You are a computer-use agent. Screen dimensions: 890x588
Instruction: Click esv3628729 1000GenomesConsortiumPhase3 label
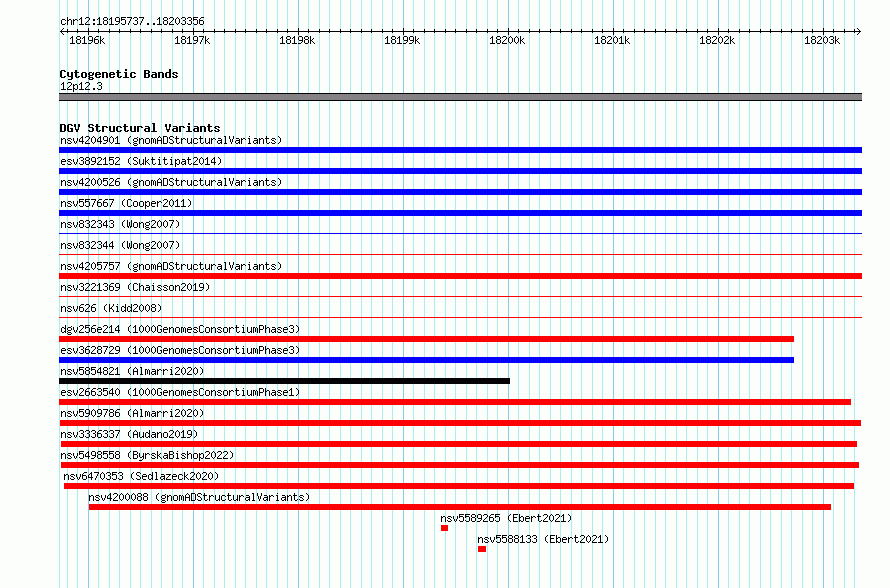(180, 350)
